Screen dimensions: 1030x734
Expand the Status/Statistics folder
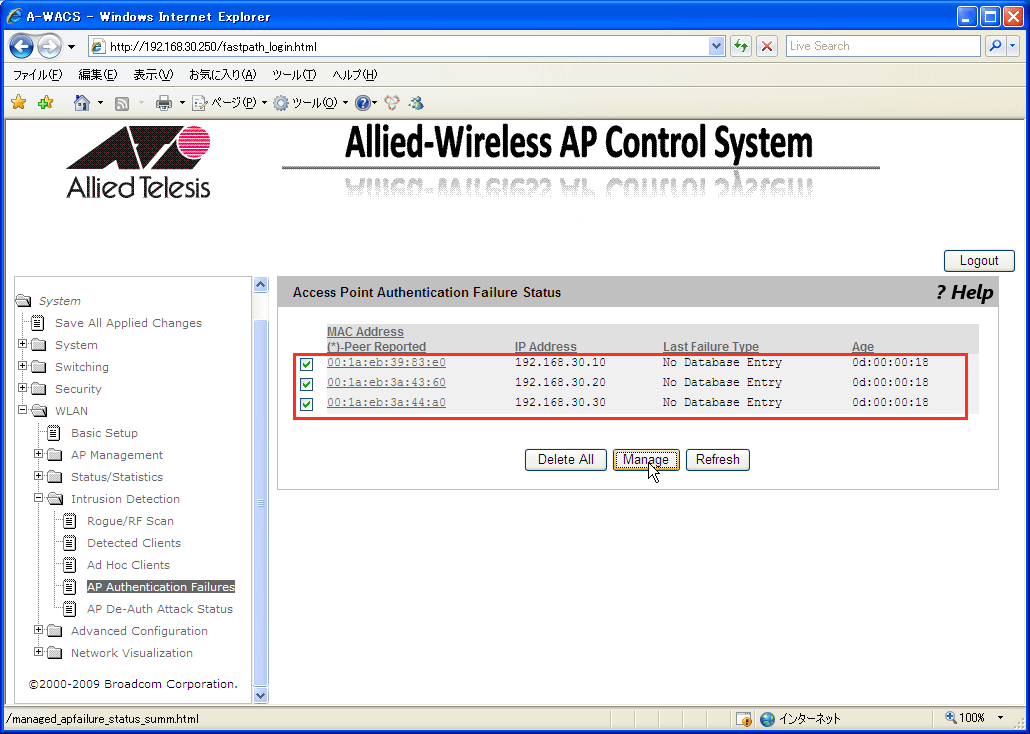click(38, 476)
